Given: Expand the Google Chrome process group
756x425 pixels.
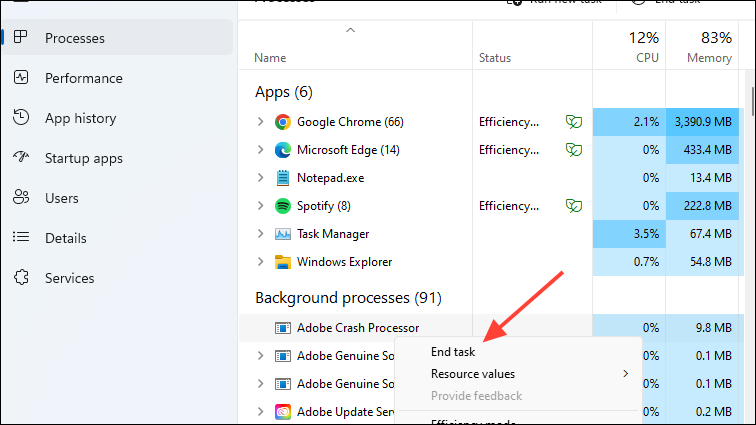Looking at the screenshot, I should (260, 122).
